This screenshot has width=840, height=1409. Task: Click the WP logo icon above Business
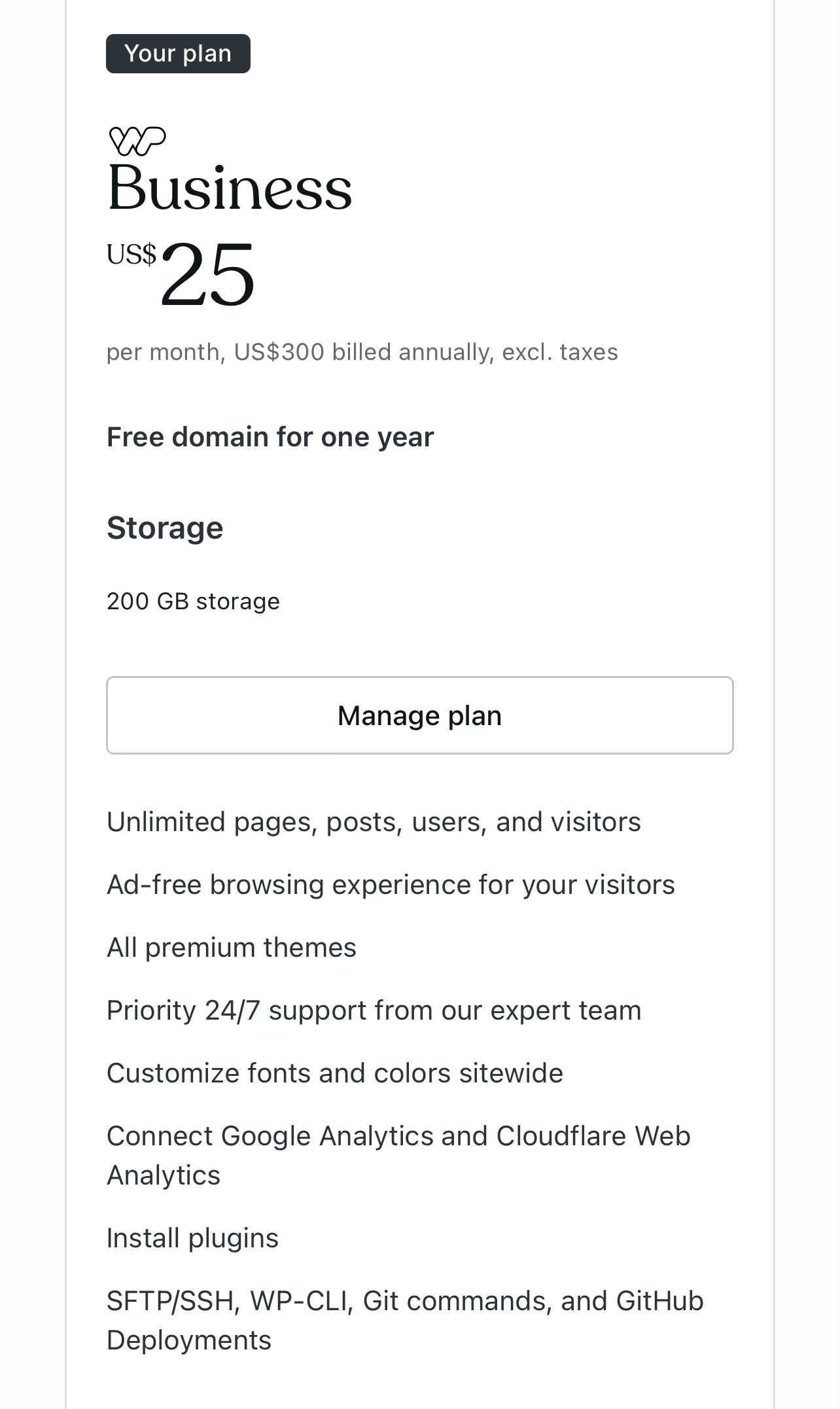[x=137, y=141]
